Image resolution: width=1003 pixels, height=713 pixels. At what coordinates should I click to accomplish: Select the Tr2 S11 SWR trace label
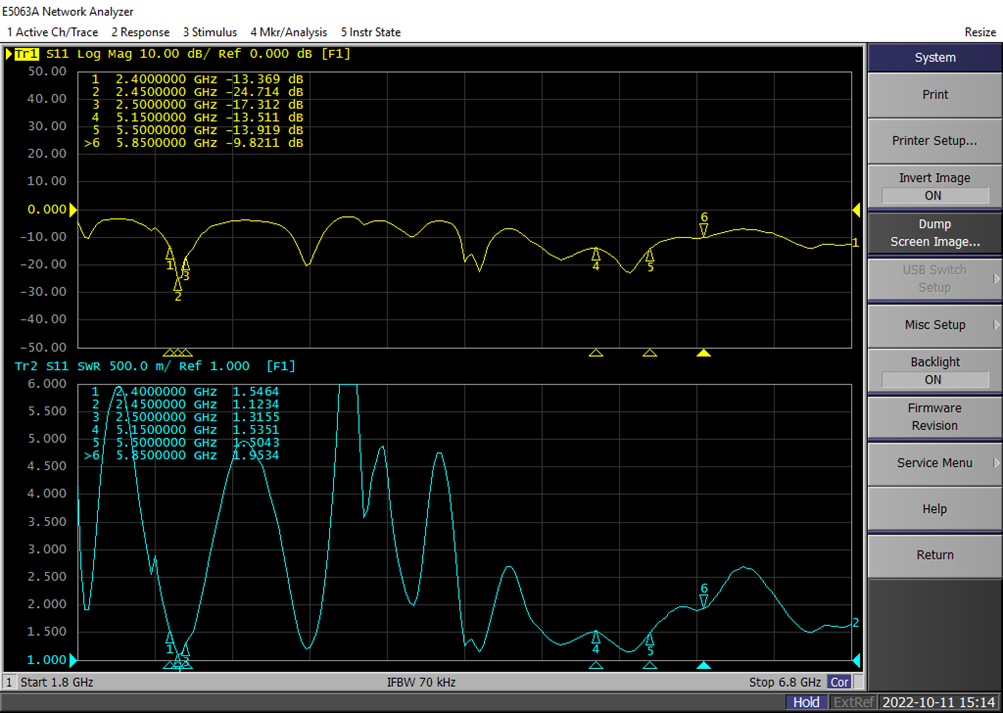point(155,366)
